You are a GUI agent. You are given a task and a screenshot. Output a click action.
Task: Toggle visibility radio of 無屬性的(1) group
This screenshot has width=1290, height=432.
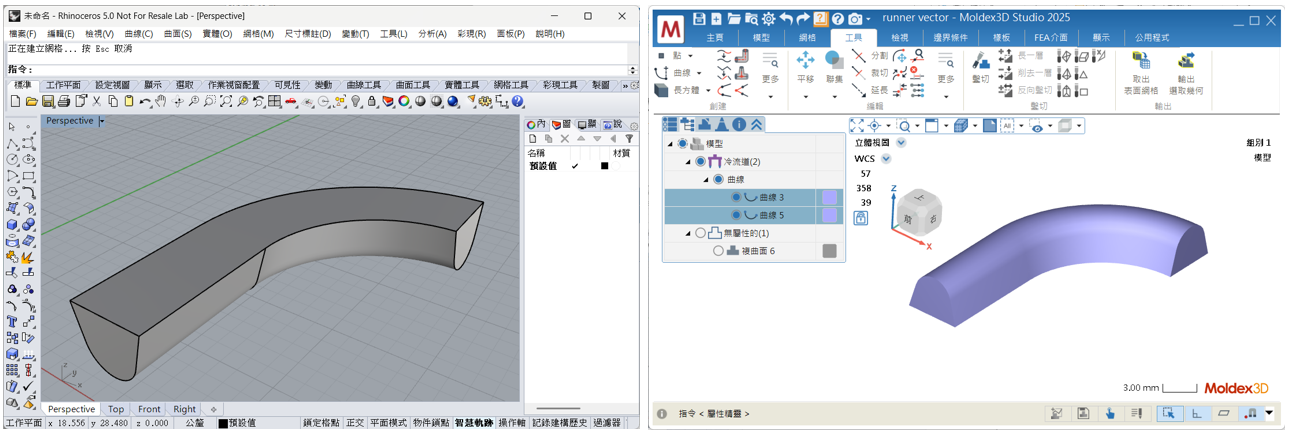700,233
